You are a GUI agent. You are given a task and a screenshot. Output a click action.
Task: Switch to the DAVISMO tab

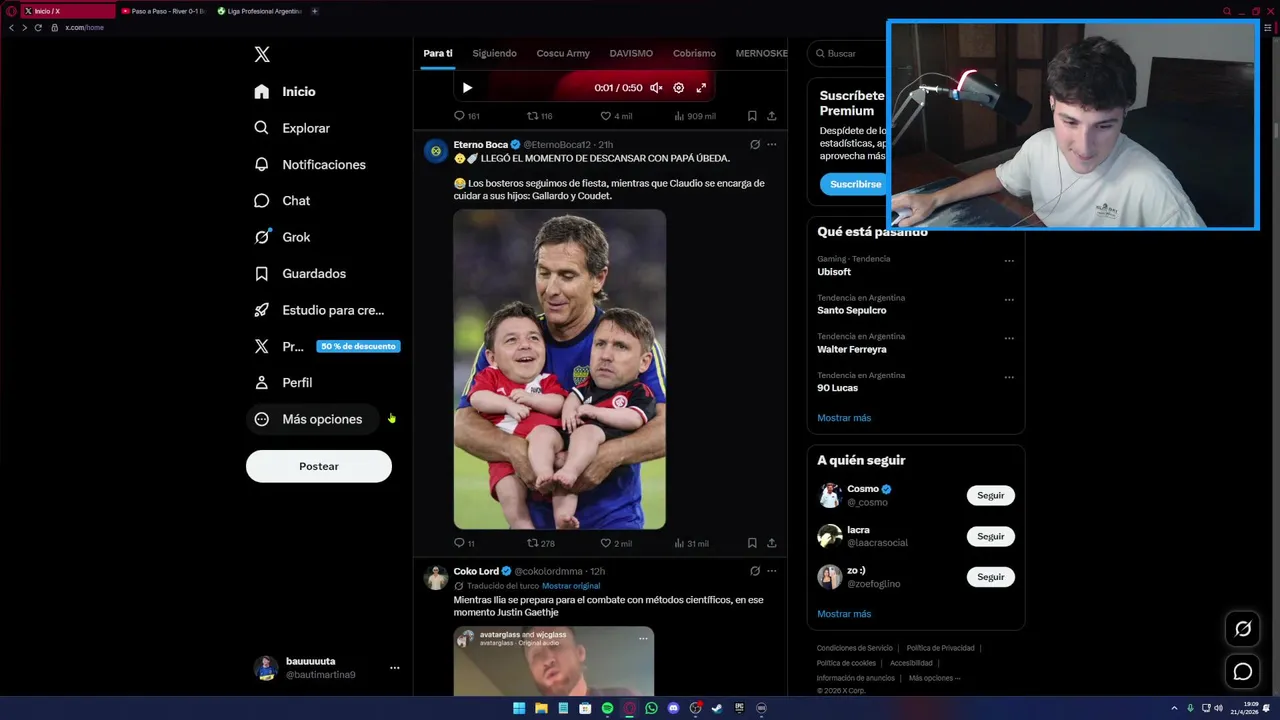631,53
